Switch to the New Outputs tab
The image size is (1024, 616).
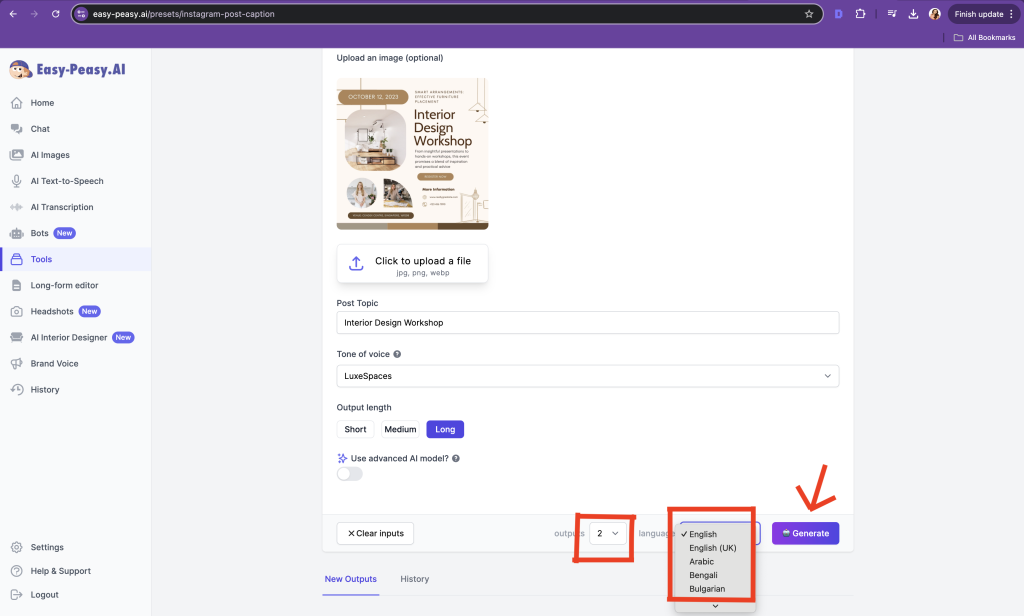[350, 579]
